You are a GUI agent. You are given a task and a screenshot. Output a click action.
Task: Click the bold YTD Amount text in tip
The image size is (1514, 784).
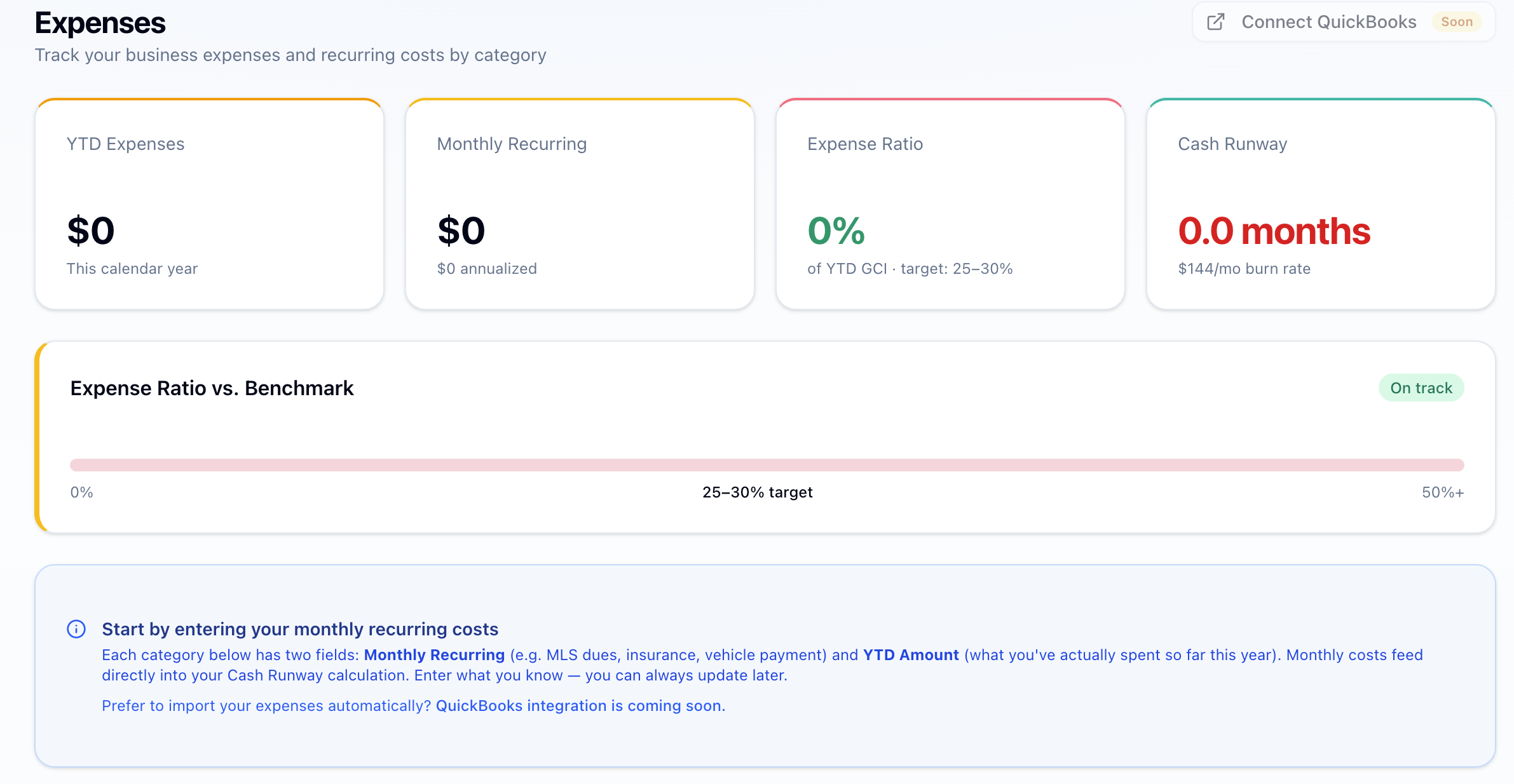coord(910,655)
